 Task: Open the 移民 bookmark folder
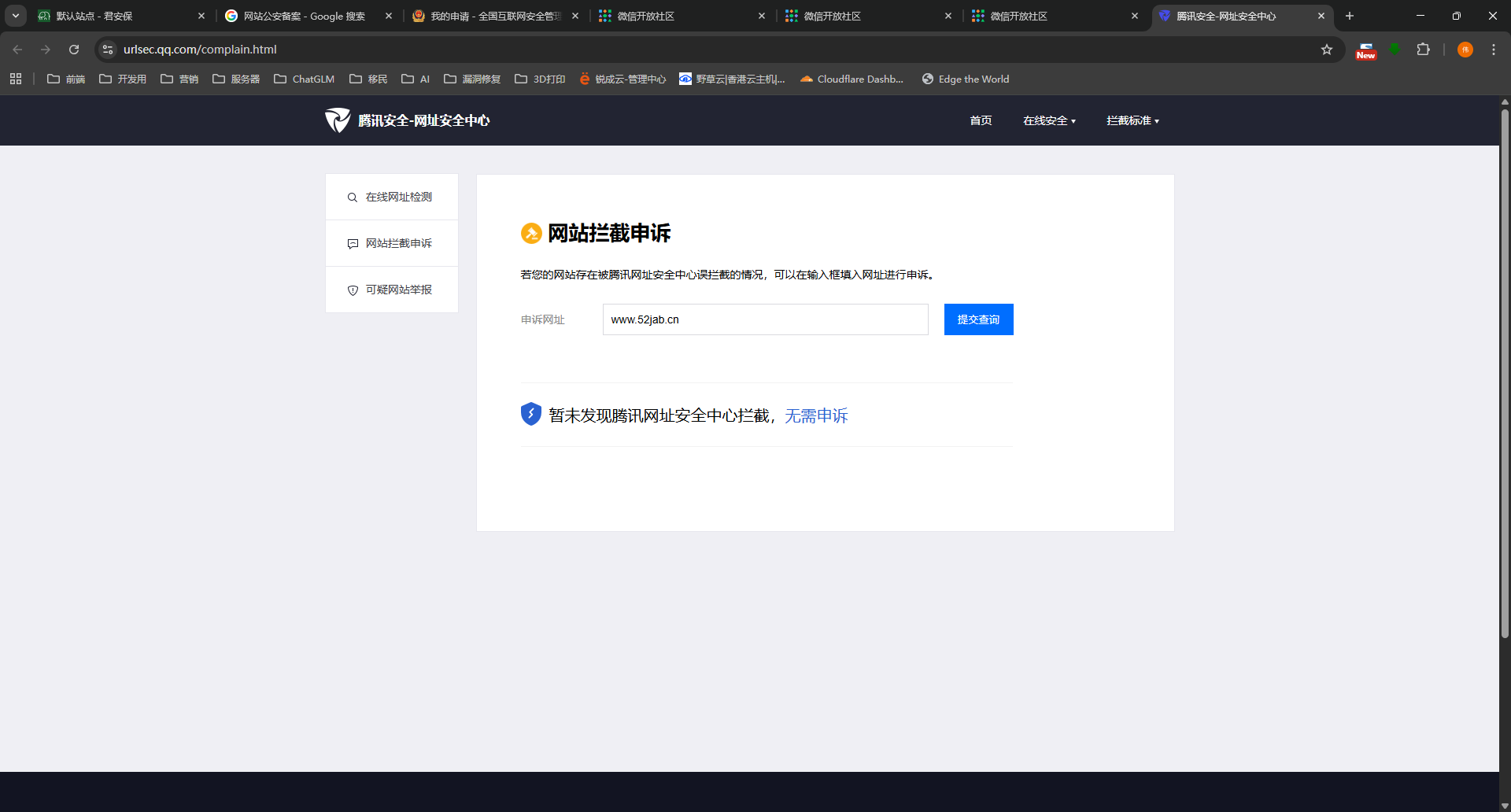(368, 79)
